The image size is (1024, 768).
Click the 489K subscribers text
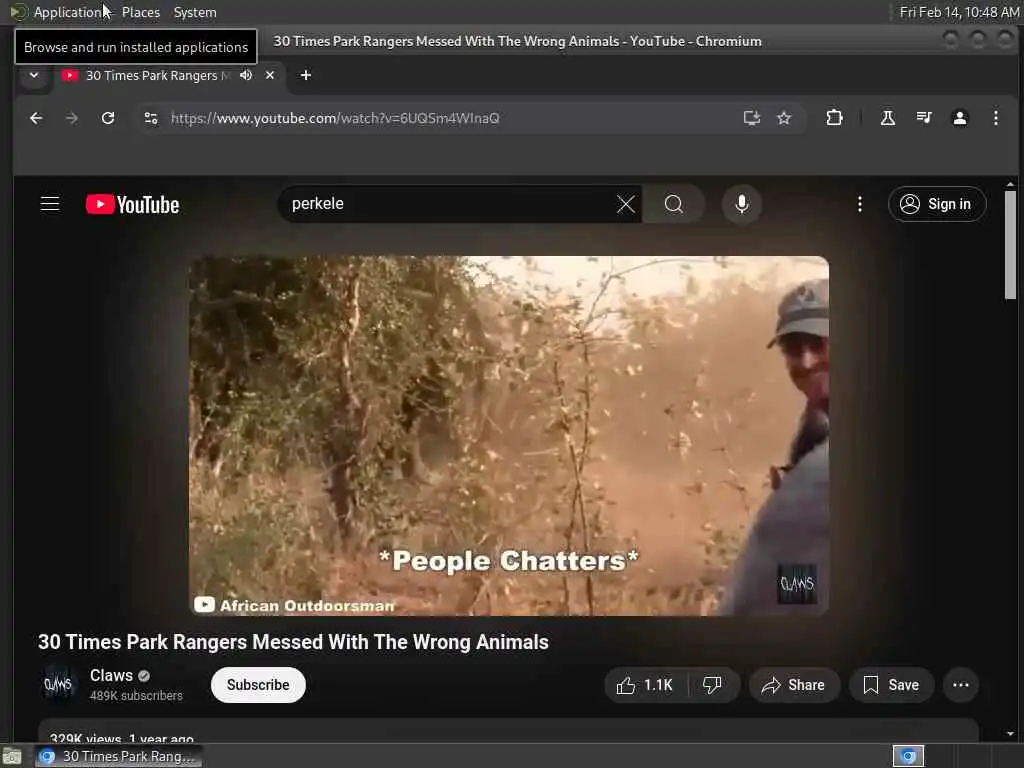(136, 696)
